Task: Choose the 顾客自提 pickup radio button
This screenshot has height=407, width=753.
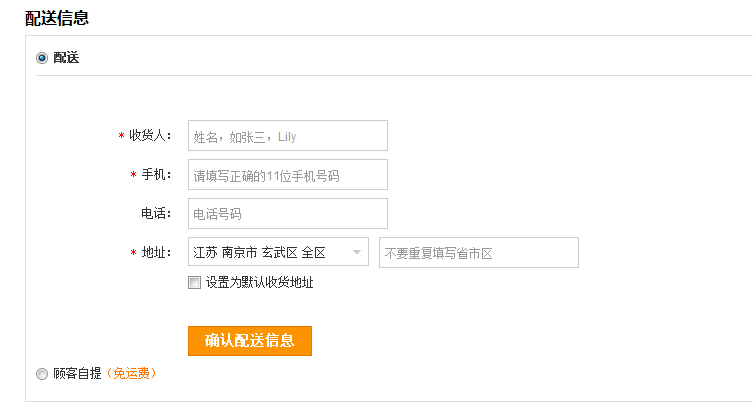Action: (42, 374)
